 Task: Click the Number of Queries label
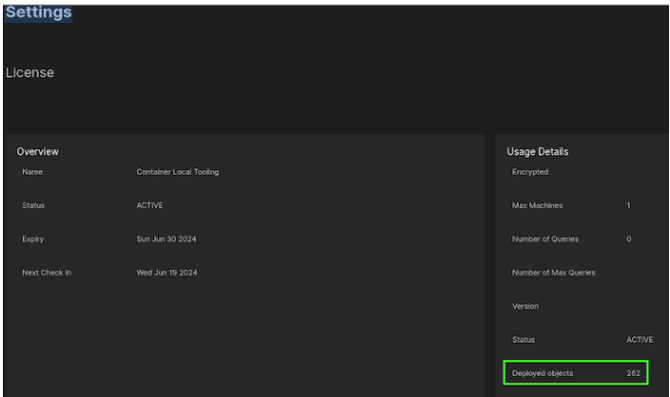click(x=545, y=239)
